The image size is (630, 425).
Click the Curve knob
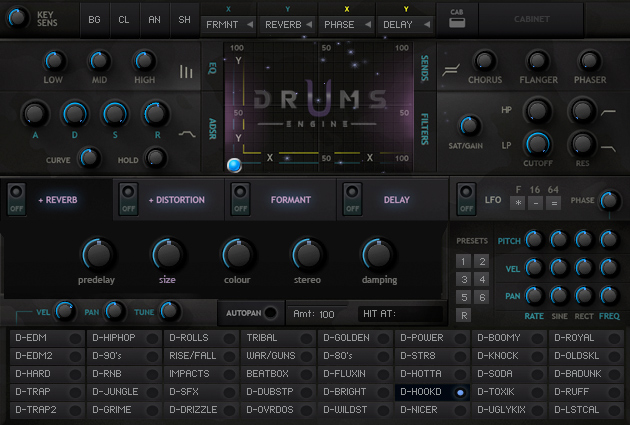tap(89, 157)
